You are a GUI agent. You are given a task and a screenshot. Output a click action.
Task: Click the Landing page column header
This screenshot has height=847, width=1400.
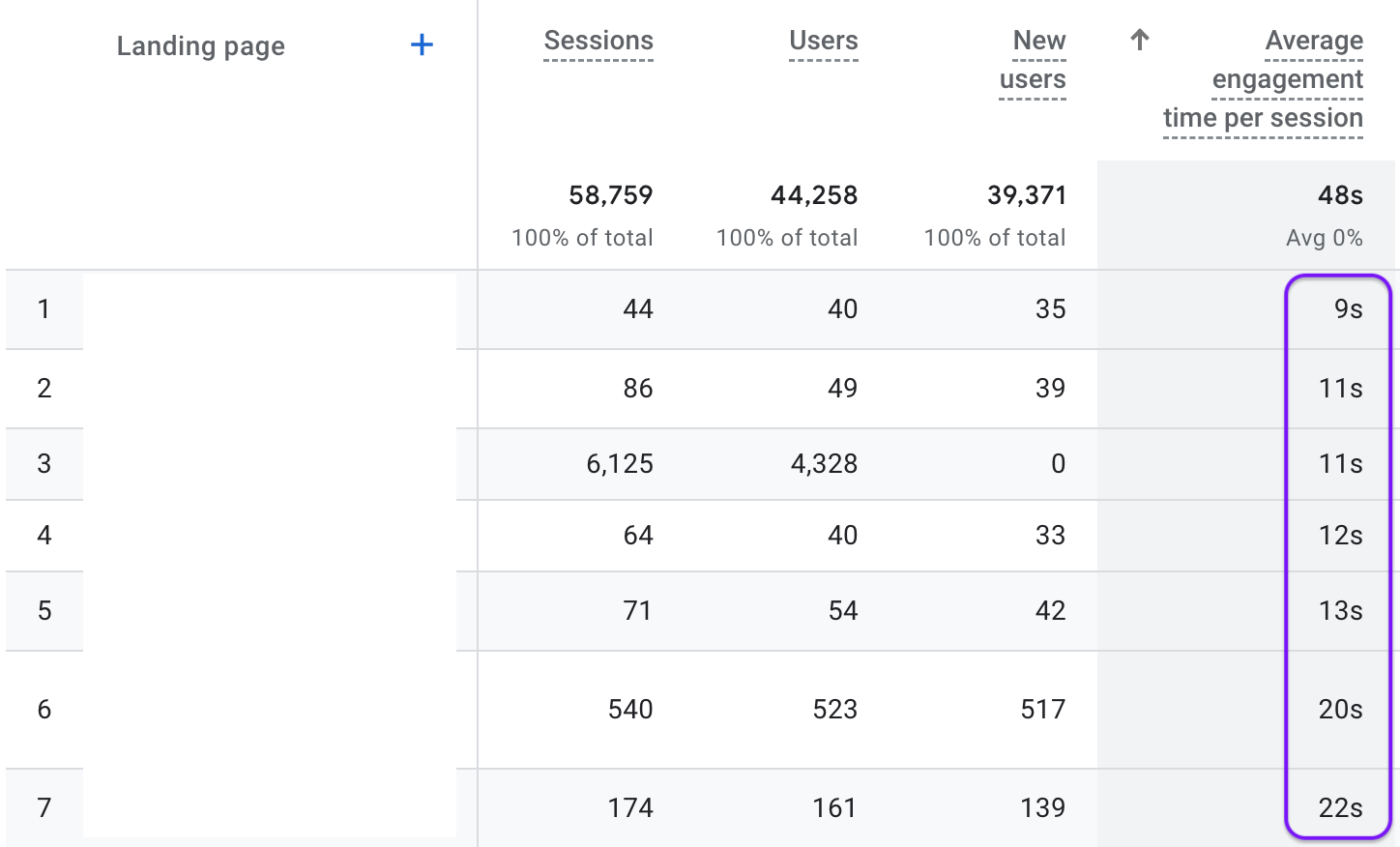pos(200,46)
